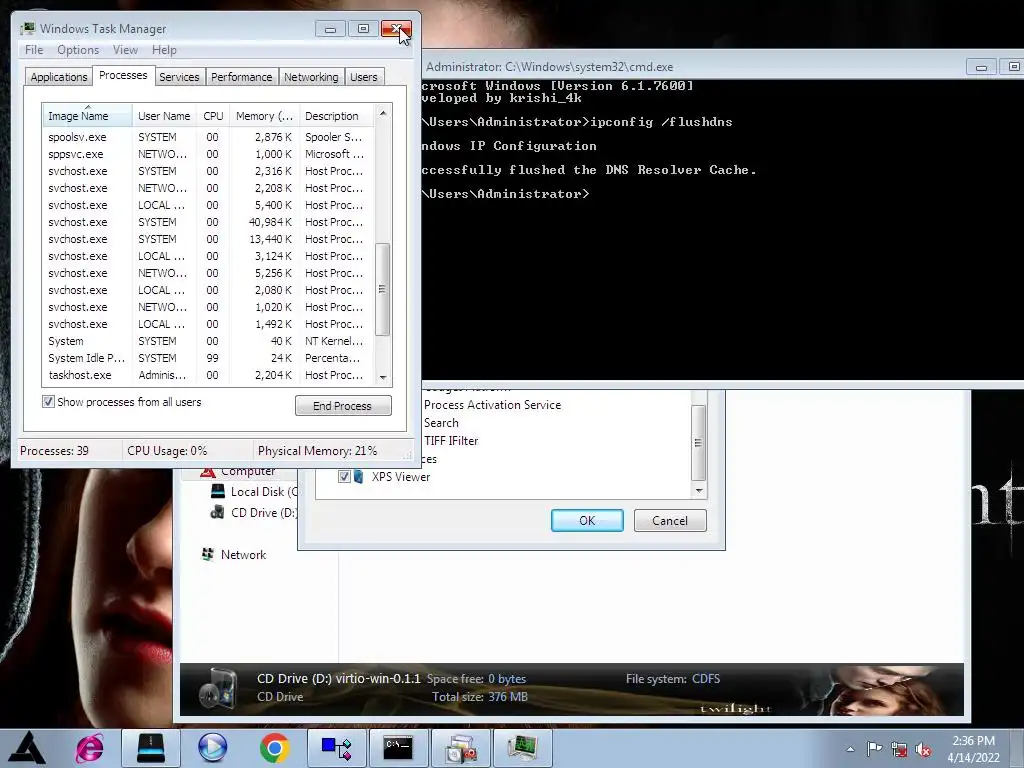This screenshot has height=768, width=1024.
Task: Click the cmd prompt line after ipconfig output
Action: [x=505, y=194]
